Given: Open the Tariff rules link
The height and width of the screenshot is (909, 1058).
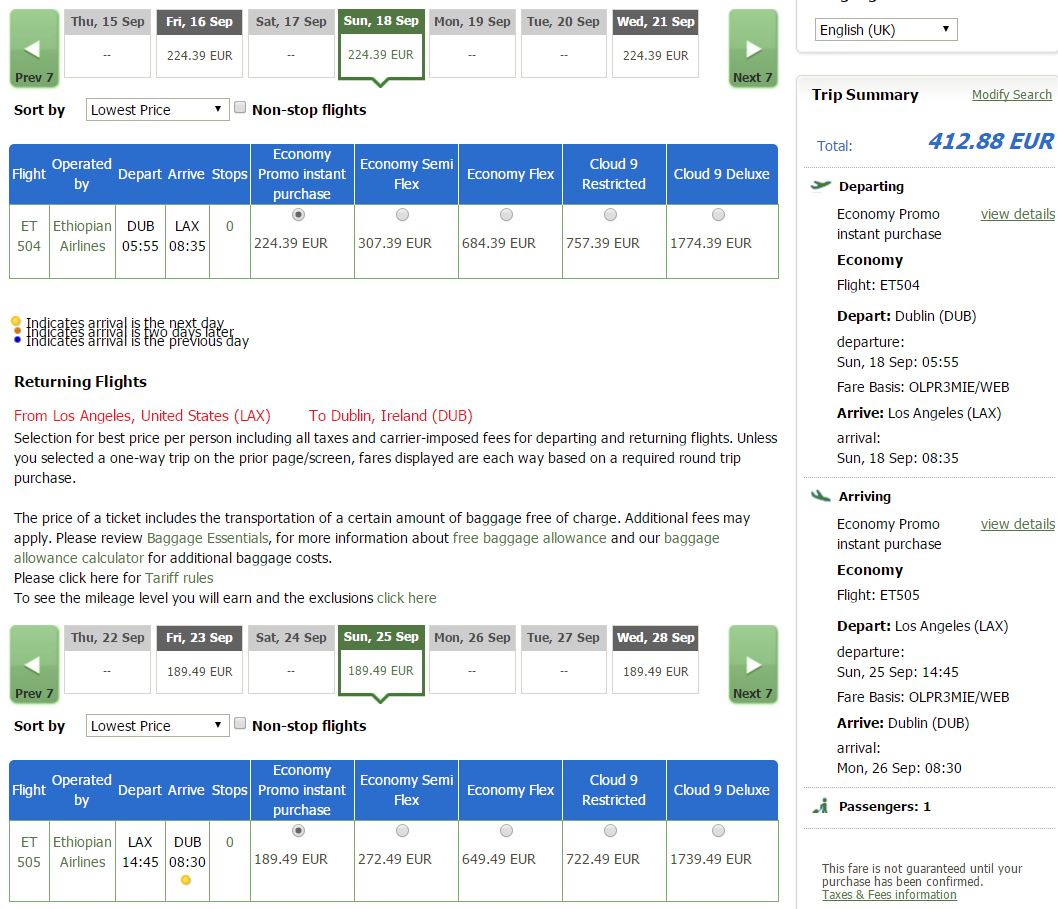Looking at the screenshot, I should point(179,578).
